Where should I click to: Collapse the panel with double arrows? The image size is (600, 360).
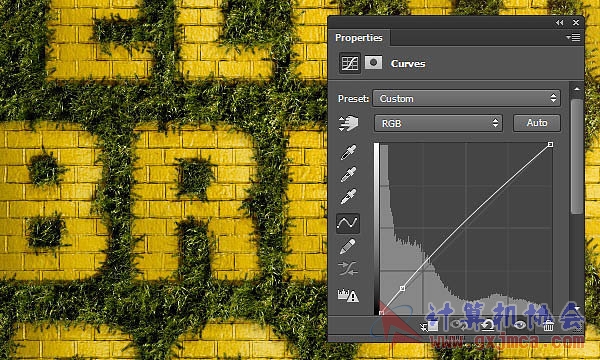559,23
